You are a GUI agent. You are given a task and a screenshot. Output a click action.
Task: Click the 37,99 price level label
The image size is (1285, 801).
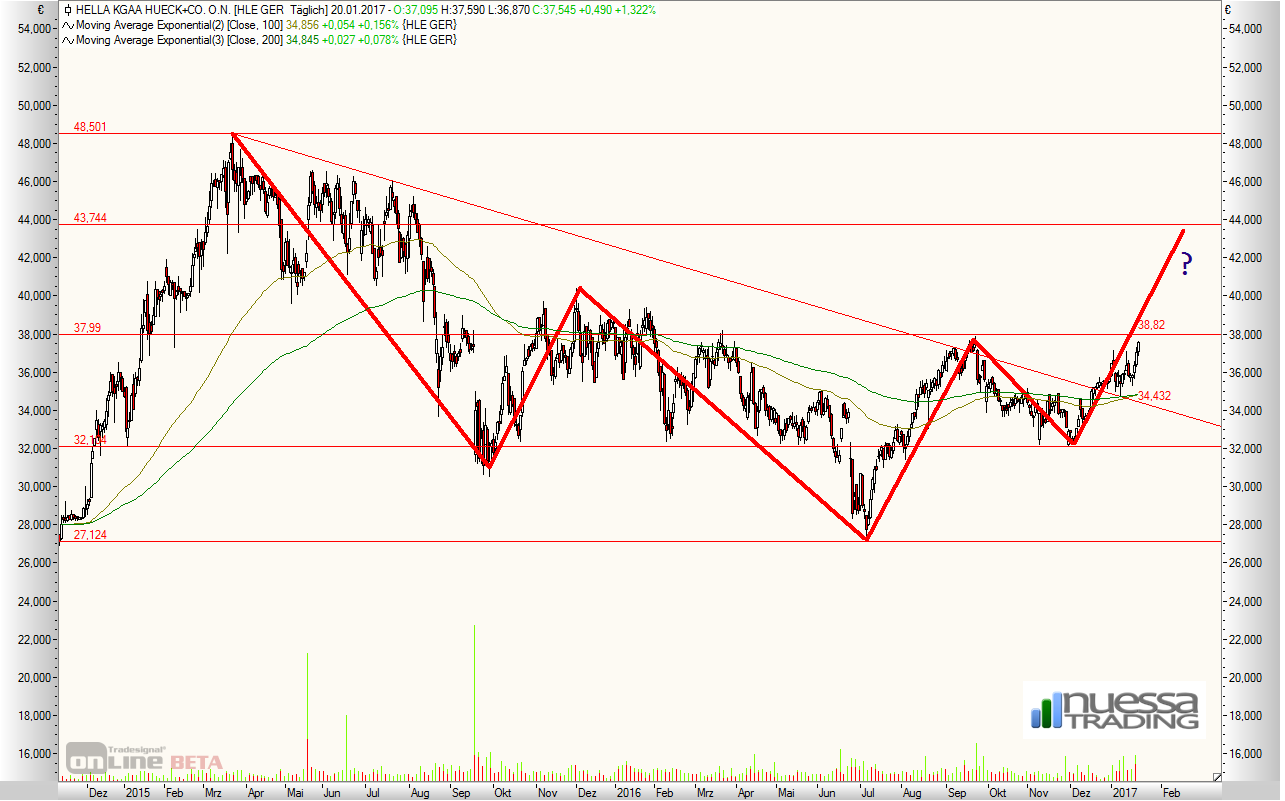[x=87, y=327]
